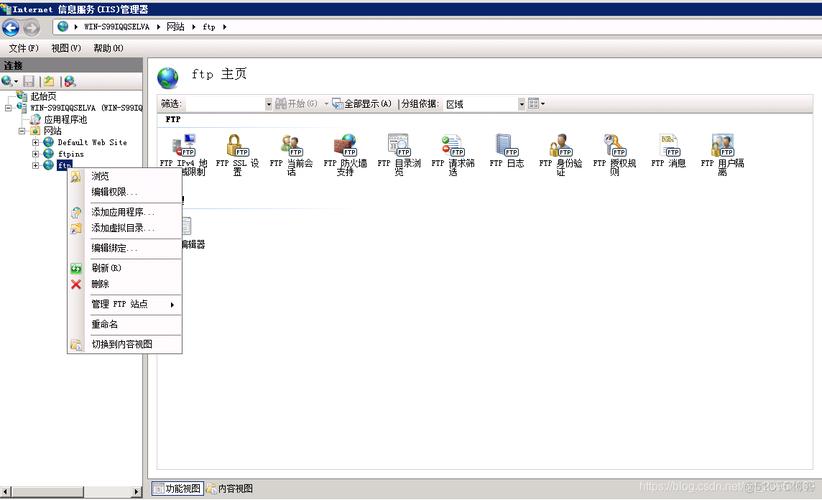This screenshot has width=822, height=500.
Task: Open FTP request filtering icon
Action: 453,154
